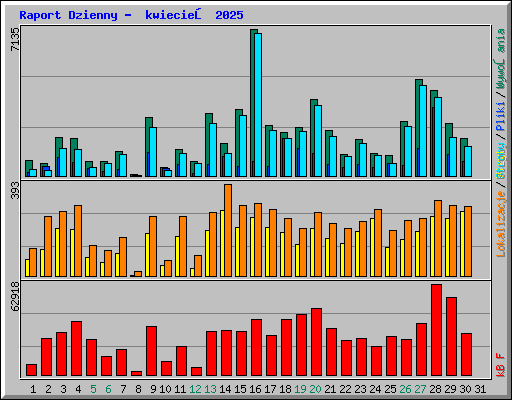Click the red bar for day 9
Image resolution: width=512 pixels, height=400 pixels.
(x=151, y=351)
